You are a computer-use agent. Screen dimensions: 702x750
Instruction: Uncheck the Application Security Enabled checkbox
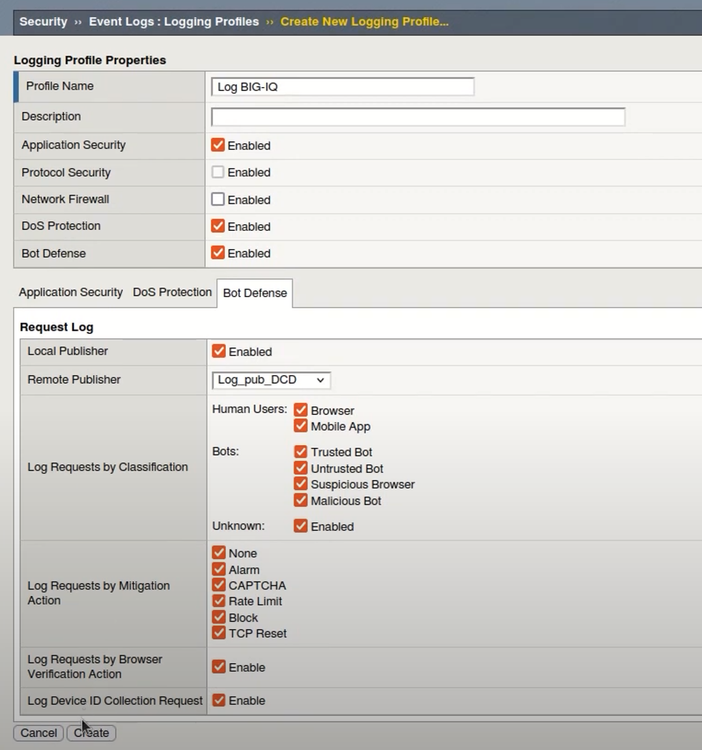(x=218, y=145)
